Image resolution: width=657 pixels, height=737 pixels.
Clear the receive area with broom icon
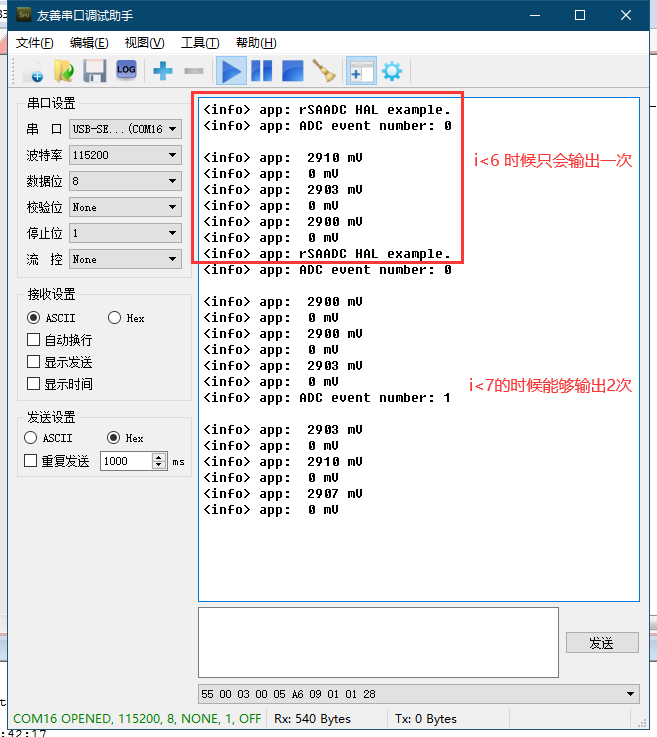coord(324,71)
